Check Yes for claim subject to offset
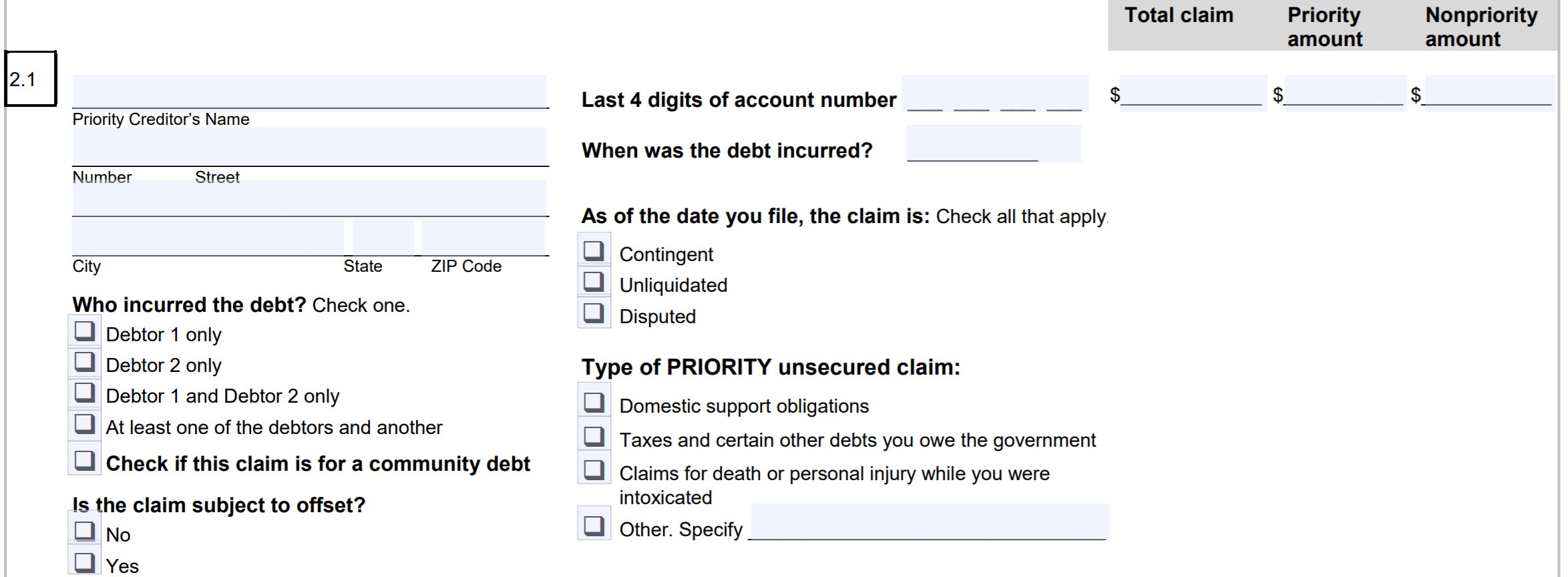The height and width of the screenshot is (577, 1568). tap(85, 562)
